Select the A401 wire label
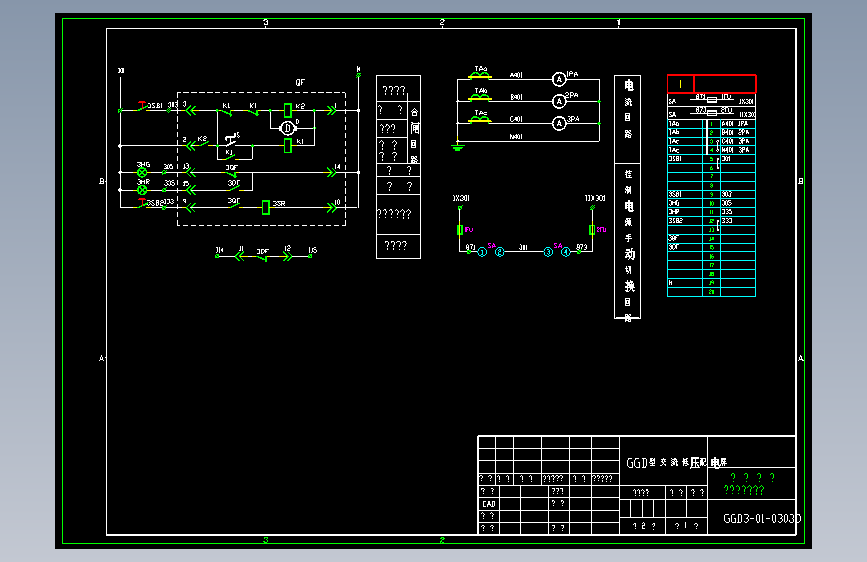 [516, 75]
